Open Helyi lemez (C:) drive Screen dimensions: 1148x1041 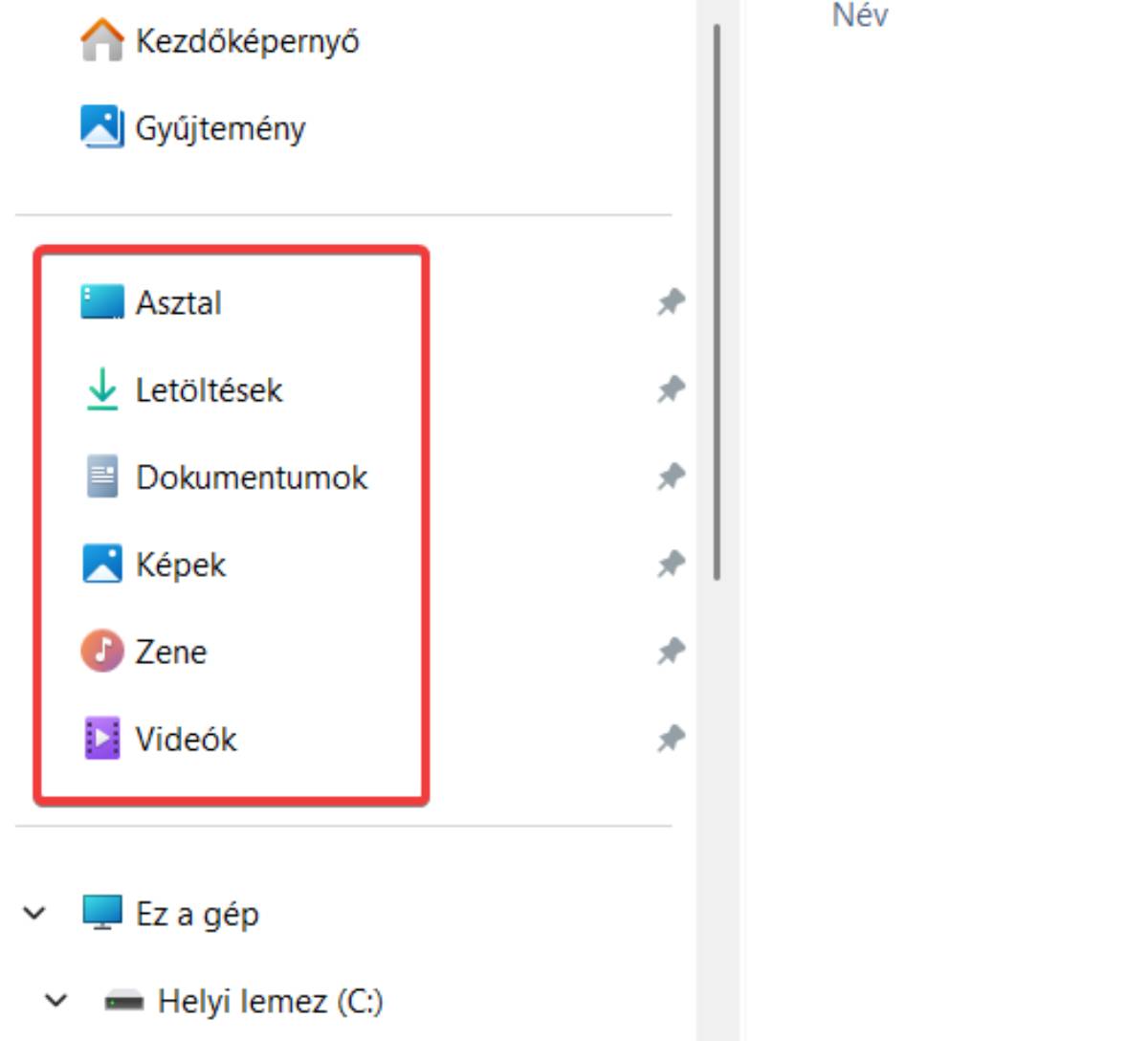[x=244, y=1002]
